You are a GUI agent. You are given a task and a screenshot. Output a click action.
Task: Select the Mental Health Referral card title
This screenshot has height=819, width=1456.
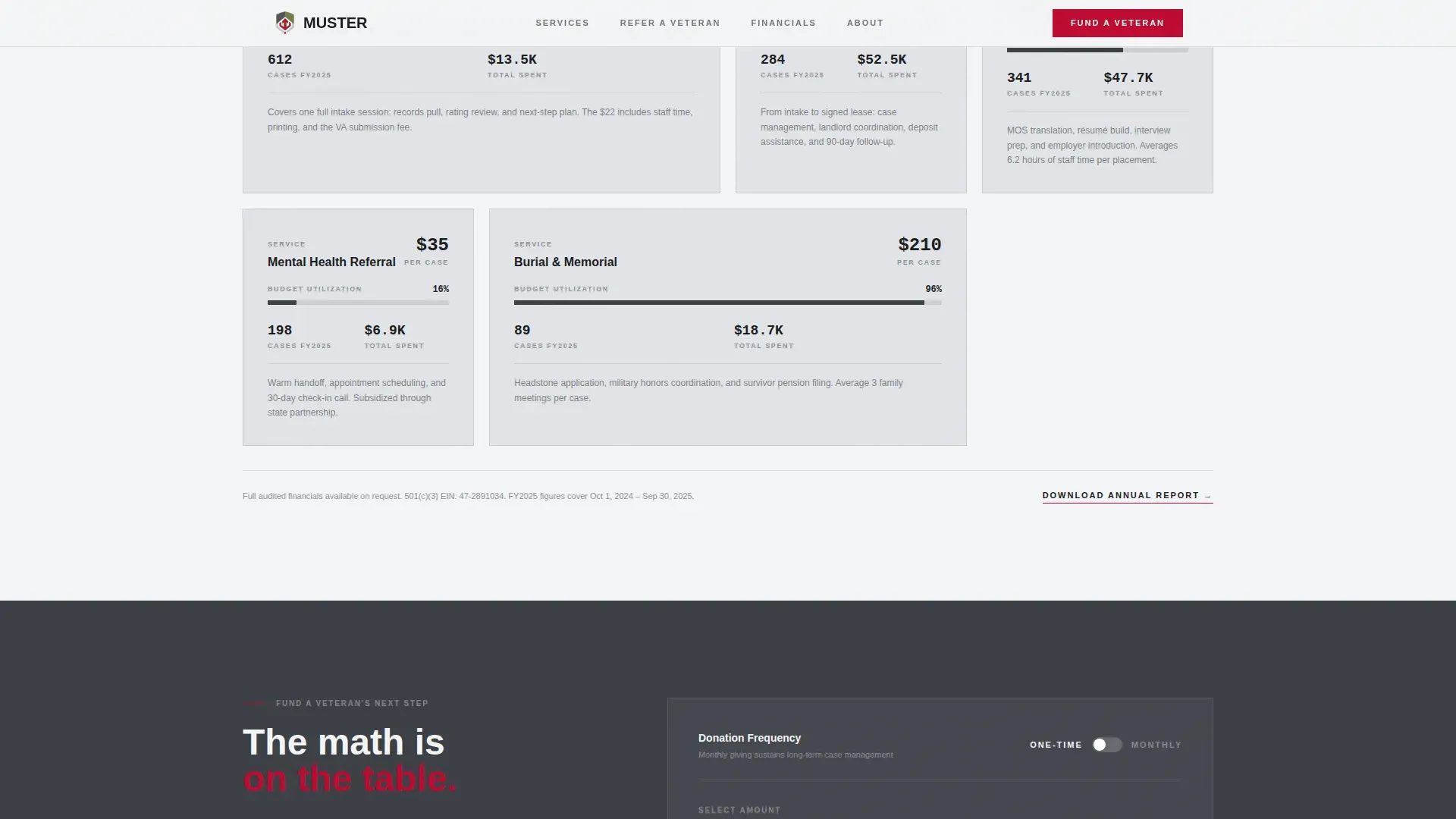[331, 262]
